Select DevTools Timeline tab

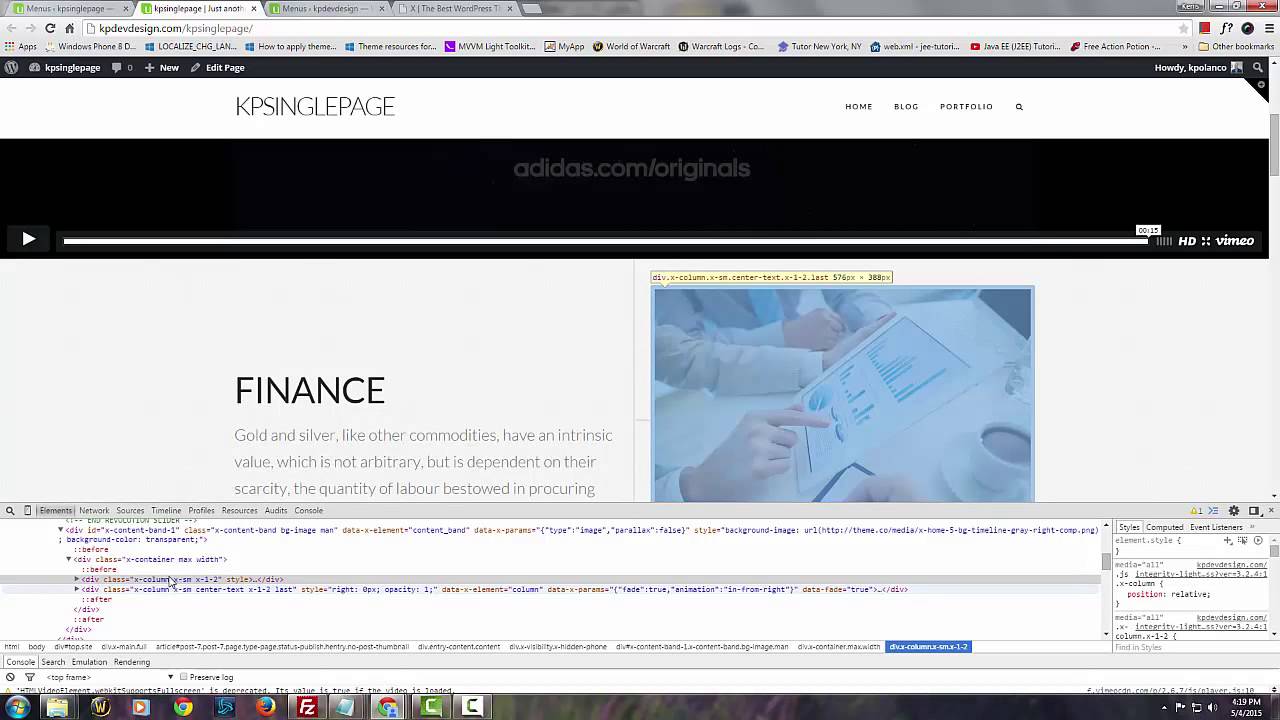166,510
